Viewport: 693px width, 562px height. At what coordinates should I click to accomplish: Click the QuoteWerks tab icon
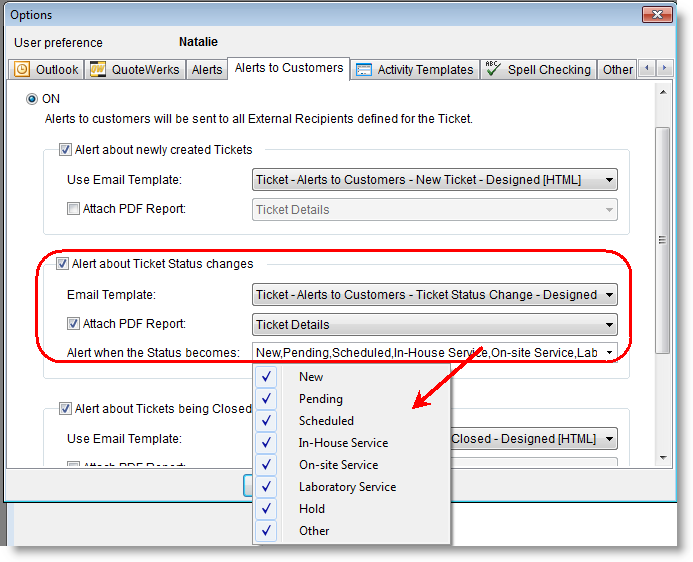click(x=98, y=70)
